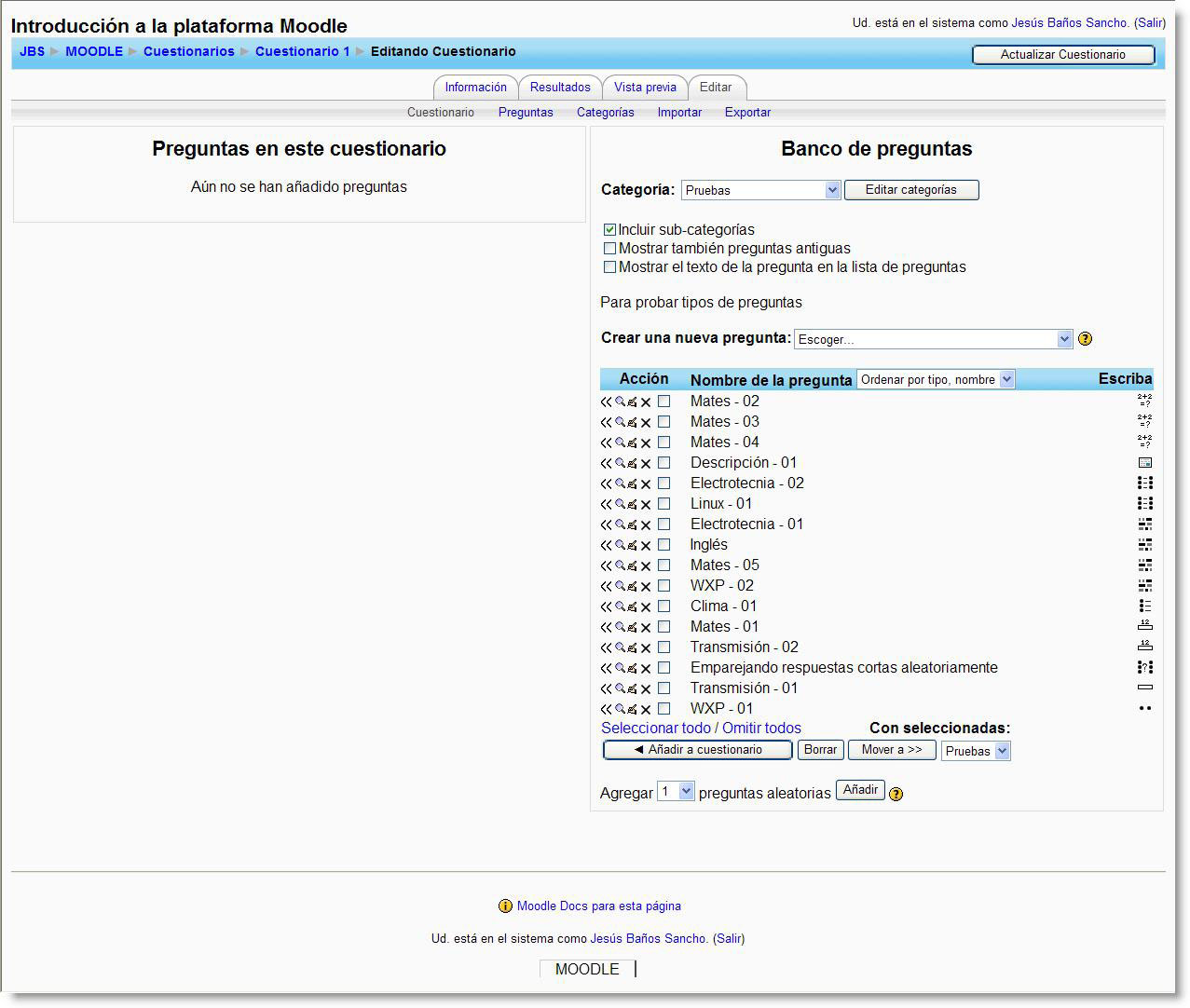Preview the Descripción - 01 question with magnifier icon
The image size is (1190, 1008).
[620, 463]
